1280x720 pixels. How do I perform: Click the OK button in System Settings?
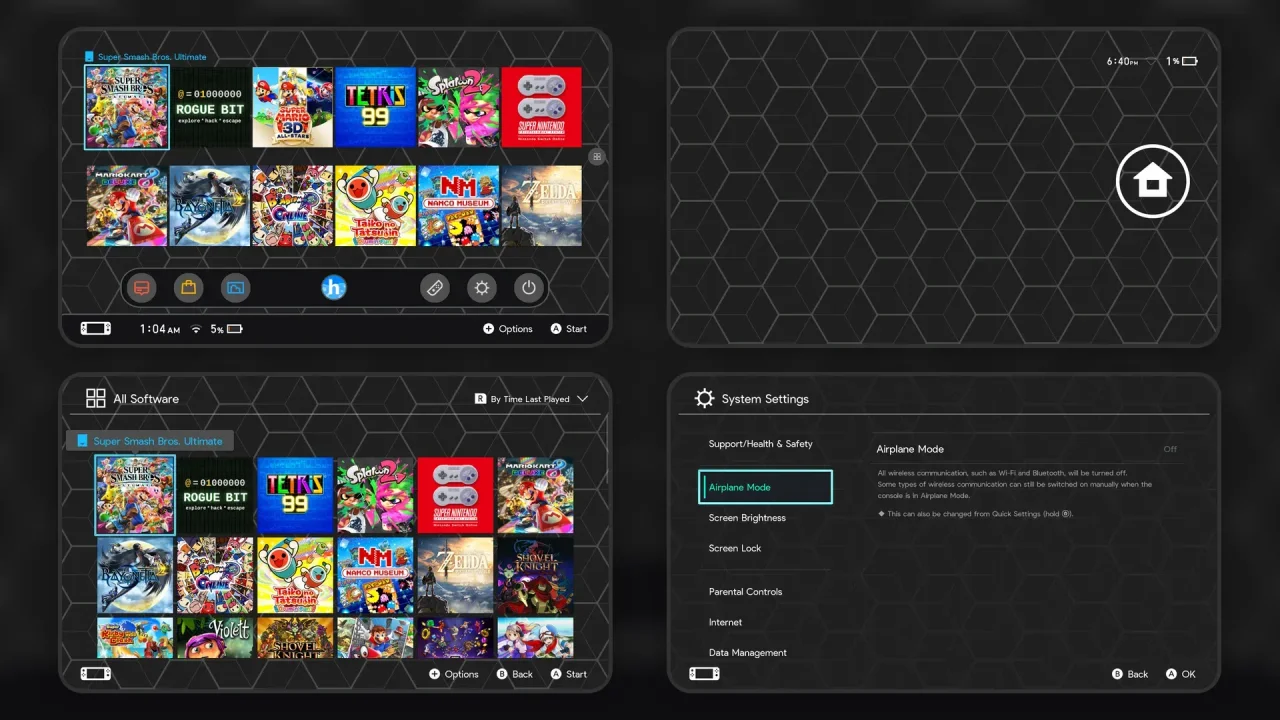1180,674
